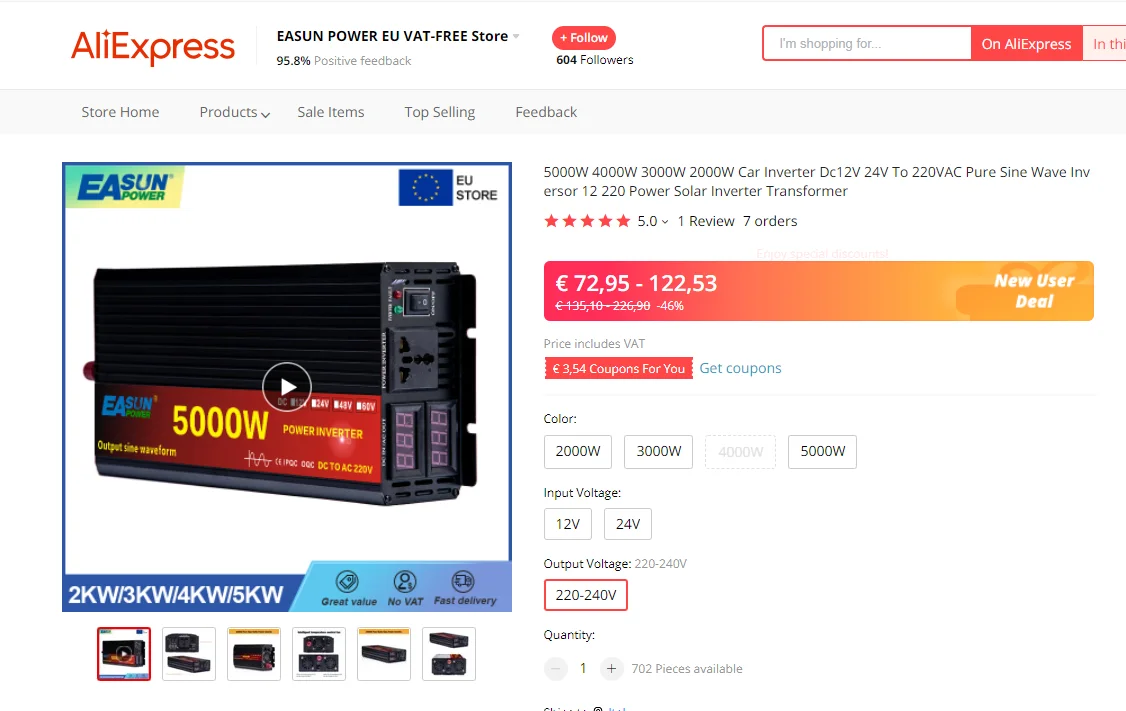Click the Get coupons link
This screenshot has width=1126, height=711.
click(740, 368)
